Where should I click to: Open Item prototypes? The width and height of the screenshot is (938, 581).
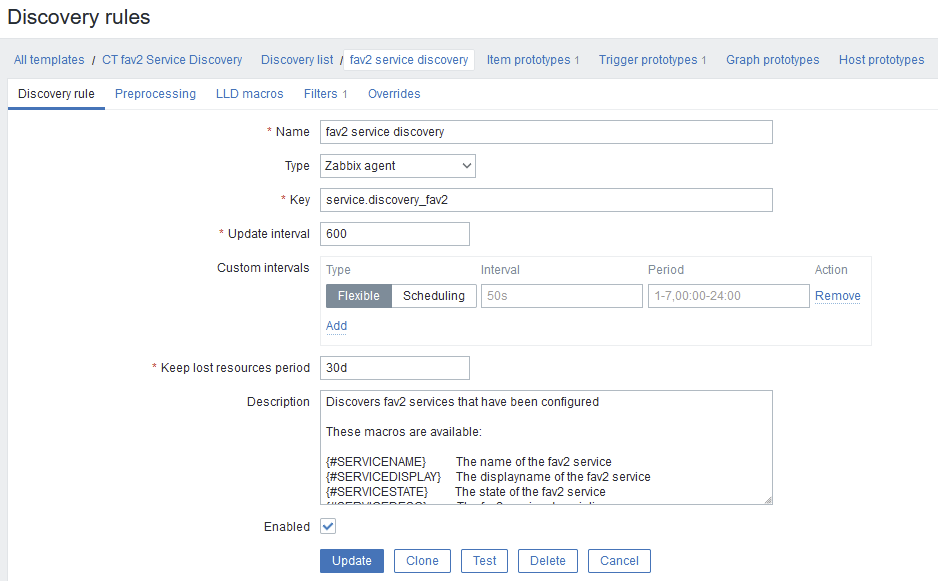click(x=528, y=60)
